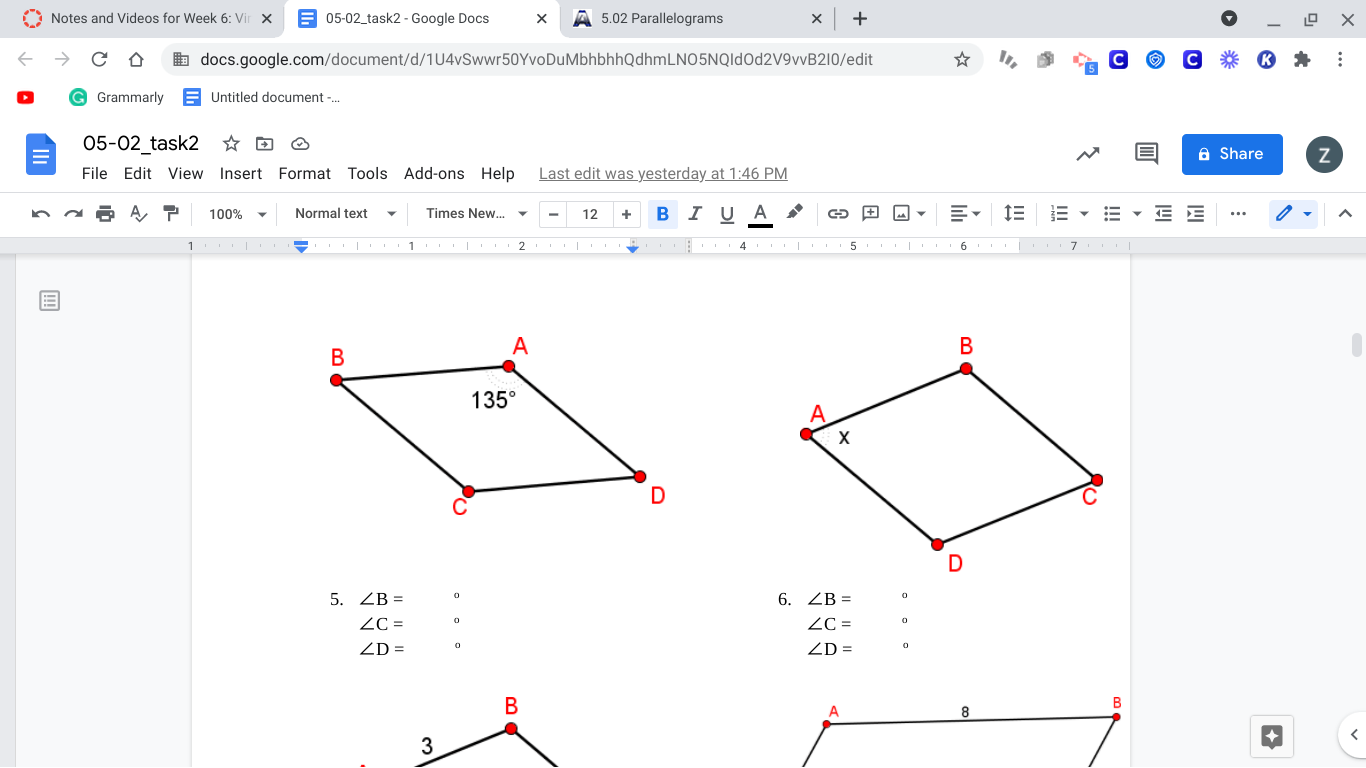Image resolution: width=1366 pixels, height=768 pixels.
Task: View the cloud save status
Action: click(299, 143)
